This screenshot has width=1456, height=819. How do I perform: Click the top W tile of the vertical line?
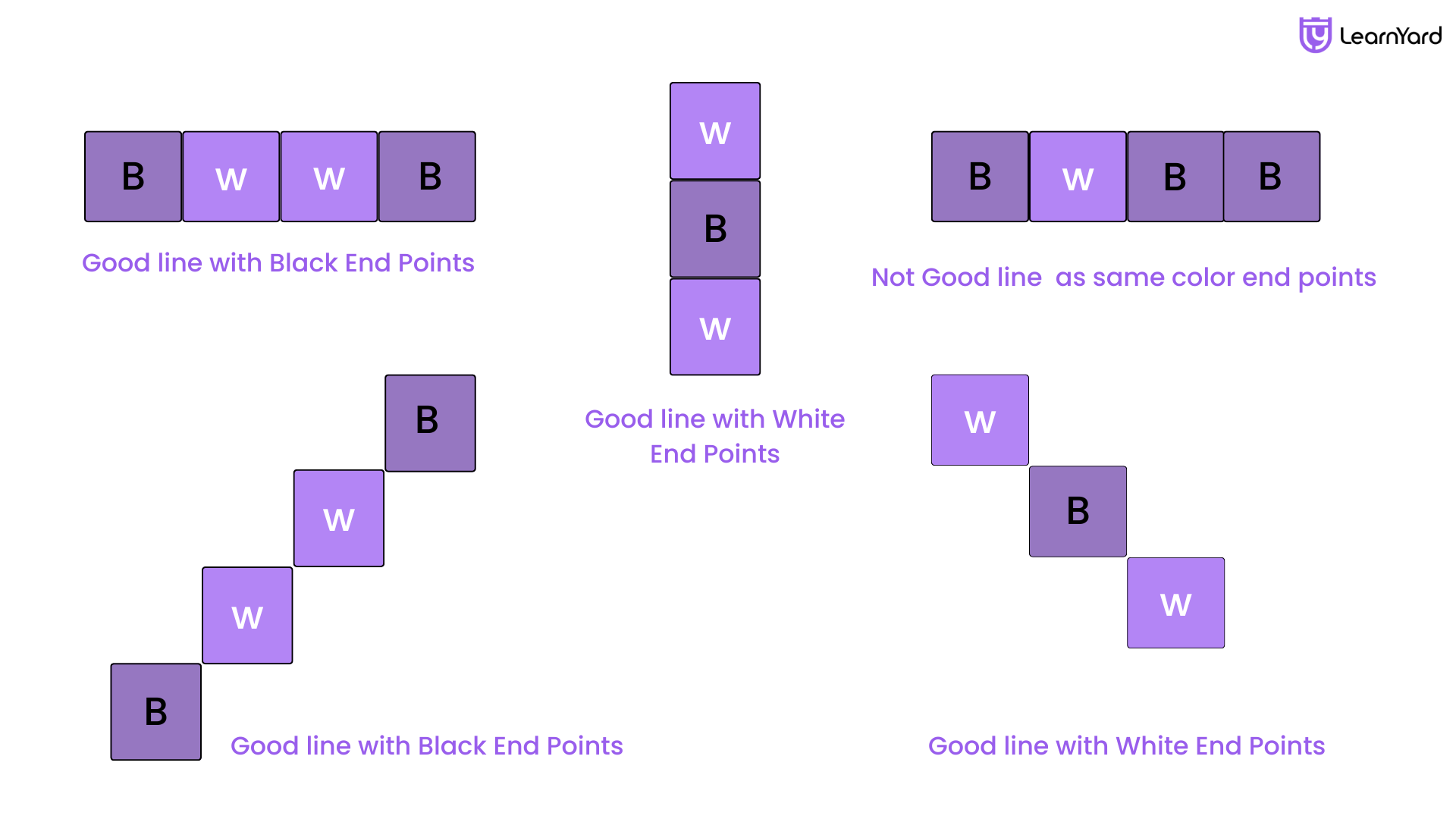point(715,131)
